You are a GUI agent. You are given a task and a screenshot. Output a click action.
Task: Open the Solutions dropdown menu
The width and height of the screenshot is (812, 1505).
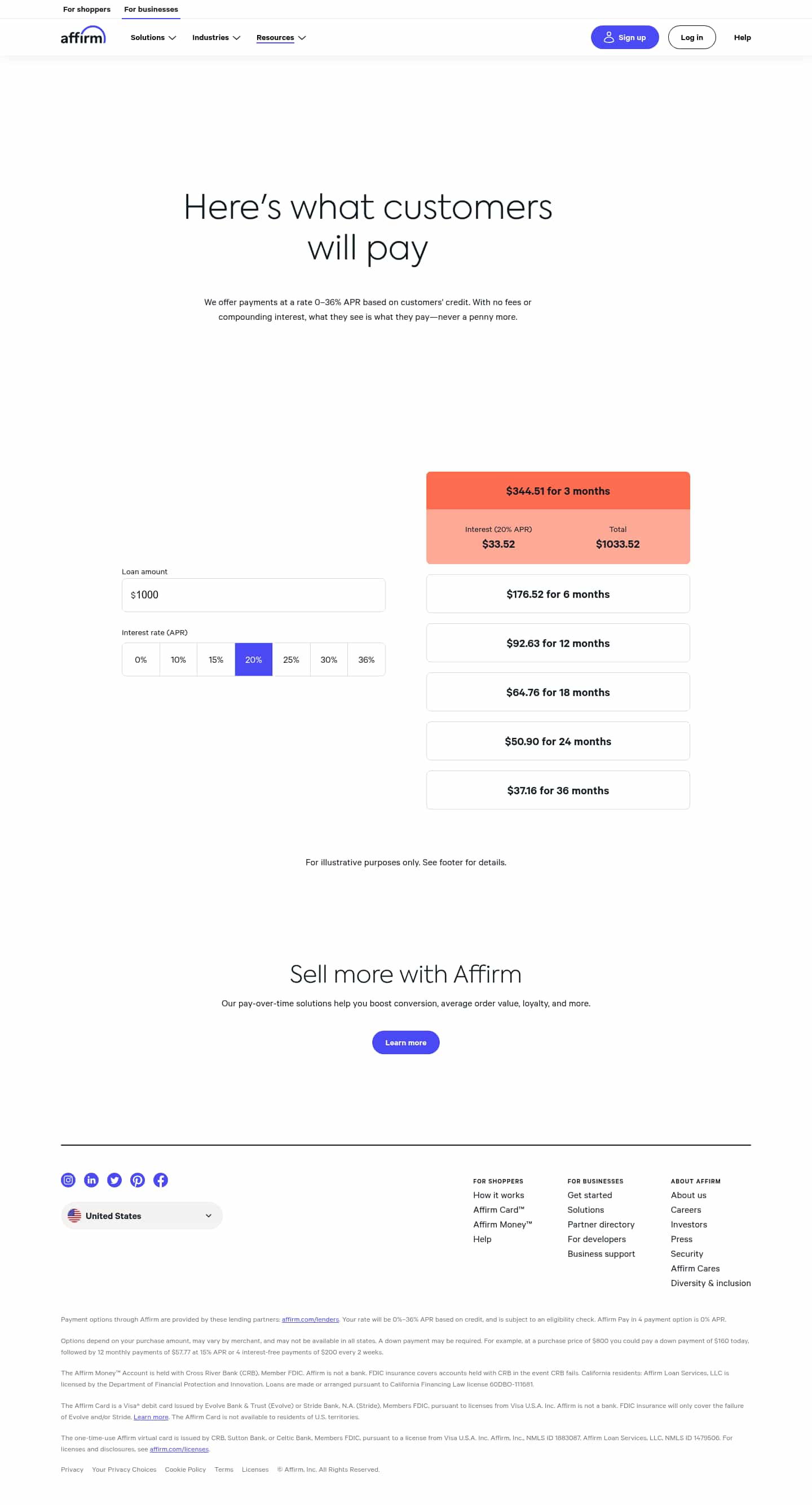pos(152,37)
